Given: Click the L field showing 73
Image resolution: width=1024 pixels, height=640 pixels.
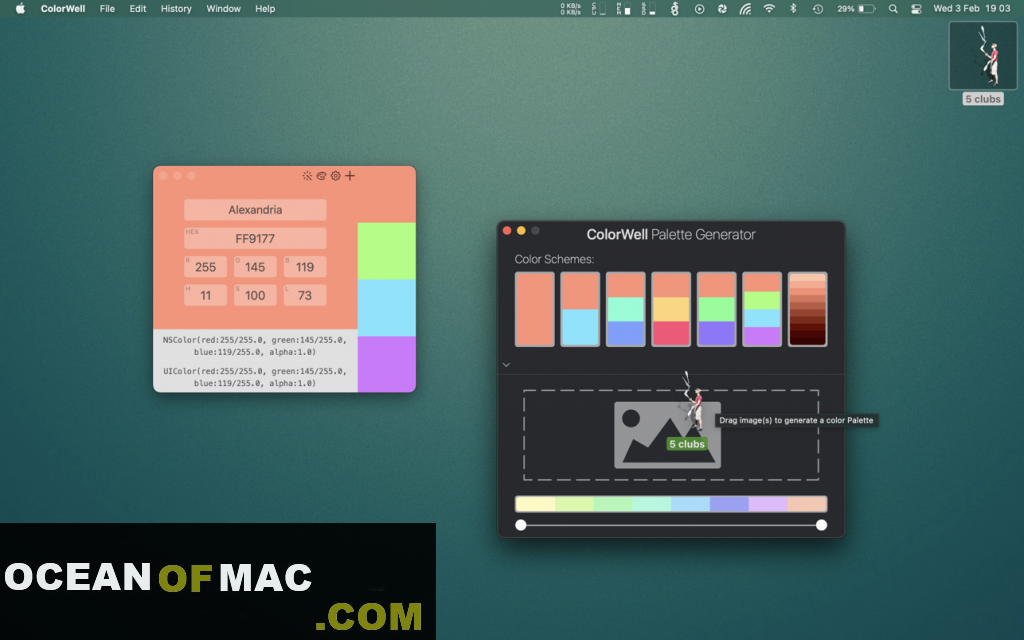Looking at the screenshot, I should click(x=305, y=295).
